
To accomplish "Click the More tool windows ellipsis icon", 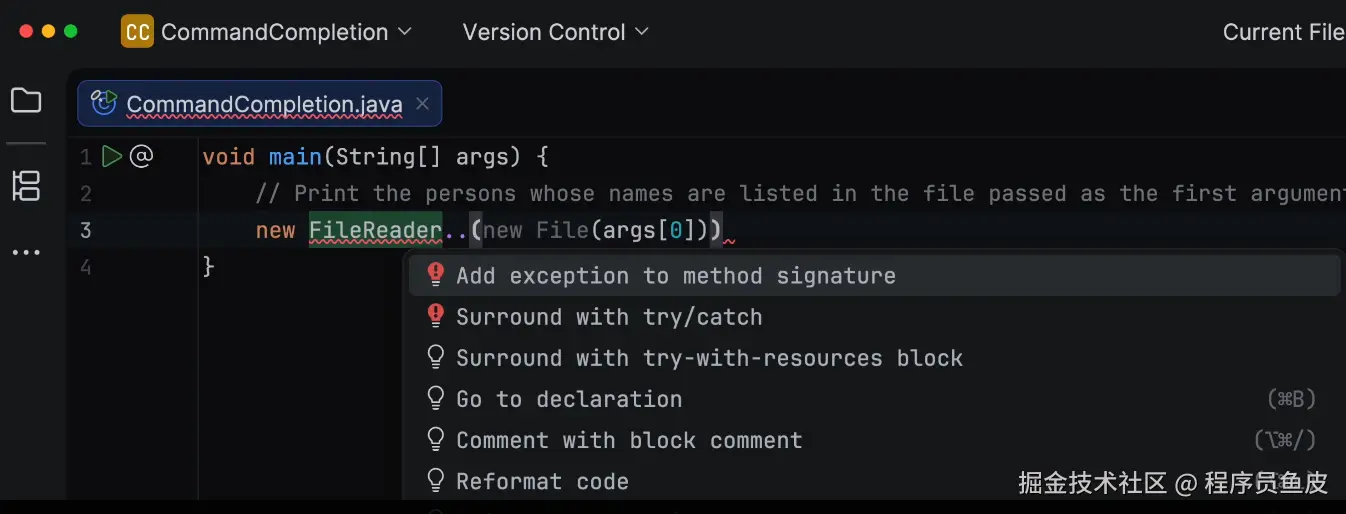I will pyautogui.click(x=26, y=253).
